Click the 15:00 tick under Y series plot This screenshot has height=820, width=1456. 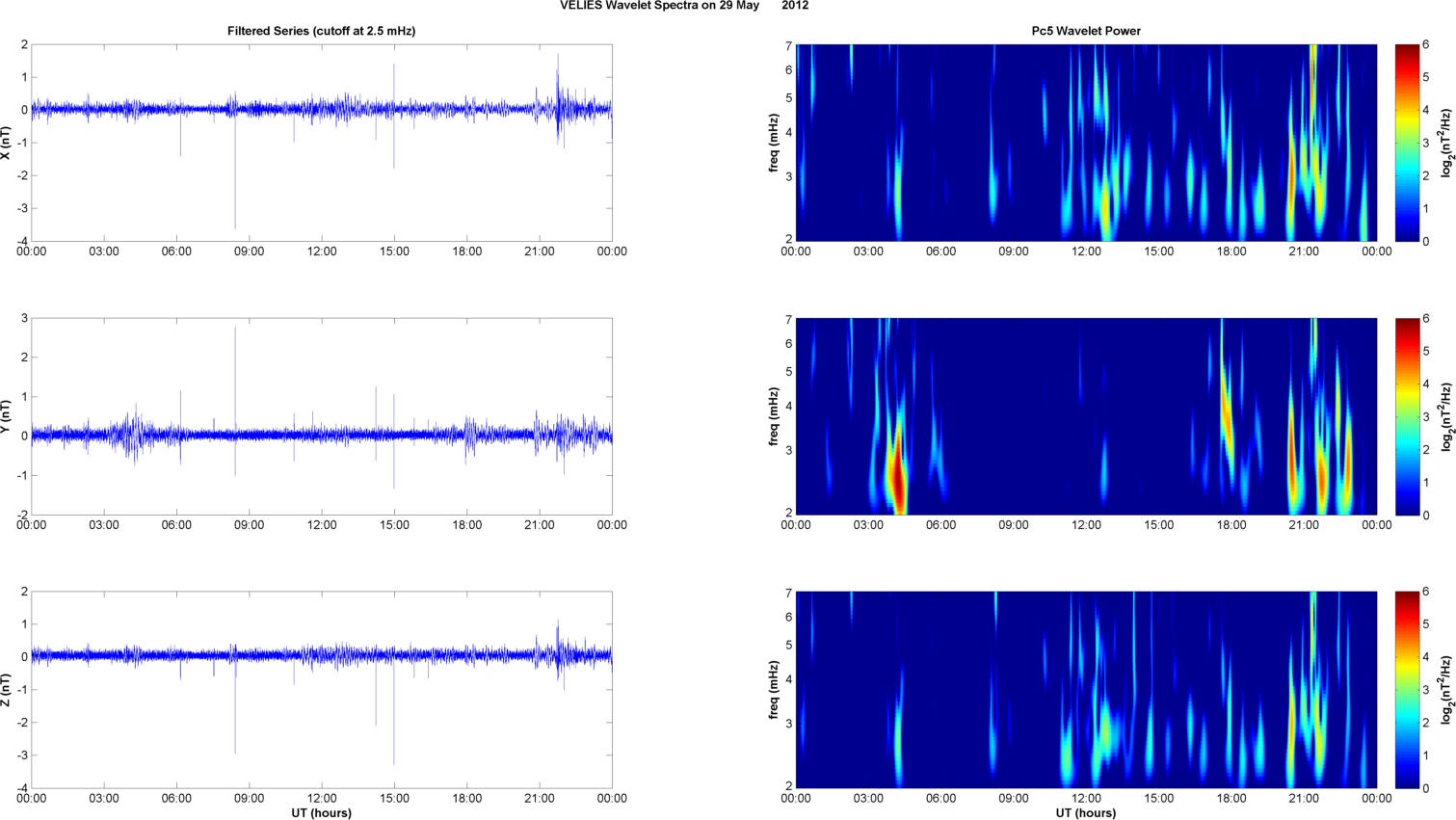click(394, 525)
